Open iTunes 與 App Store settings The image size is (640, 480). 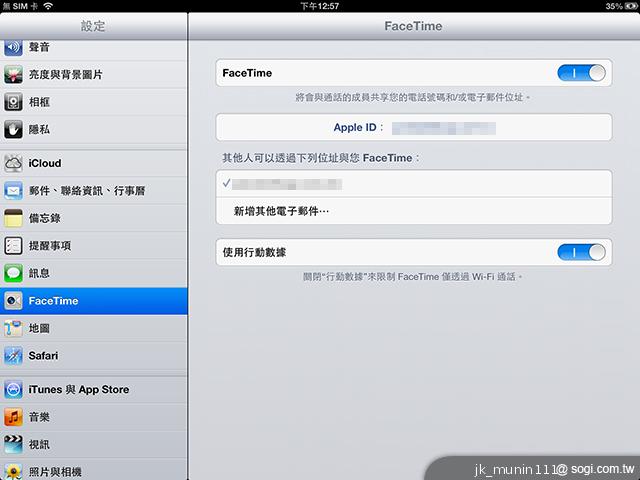(x=94, y=389)
